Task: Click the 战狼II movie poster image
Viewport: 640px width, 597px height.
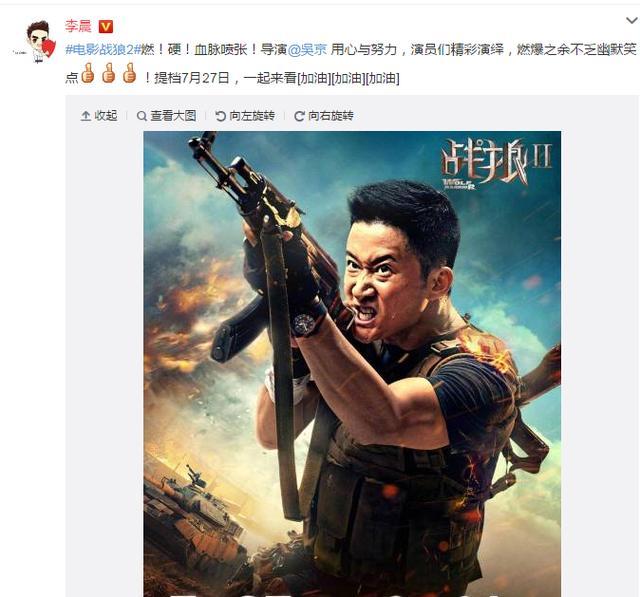Action: 352,364
